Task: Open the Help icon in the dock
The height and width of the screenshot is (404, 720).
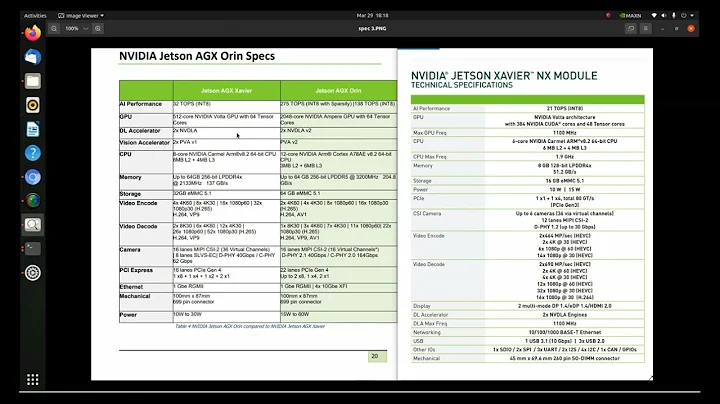Action: pos(33,153)
